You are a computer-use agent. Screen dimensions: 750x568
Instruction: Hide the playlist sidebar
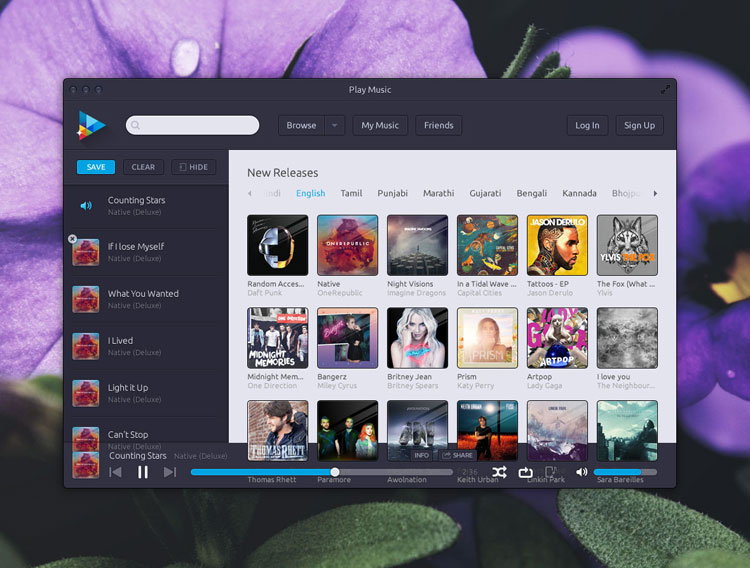click(x=193, y=167)
